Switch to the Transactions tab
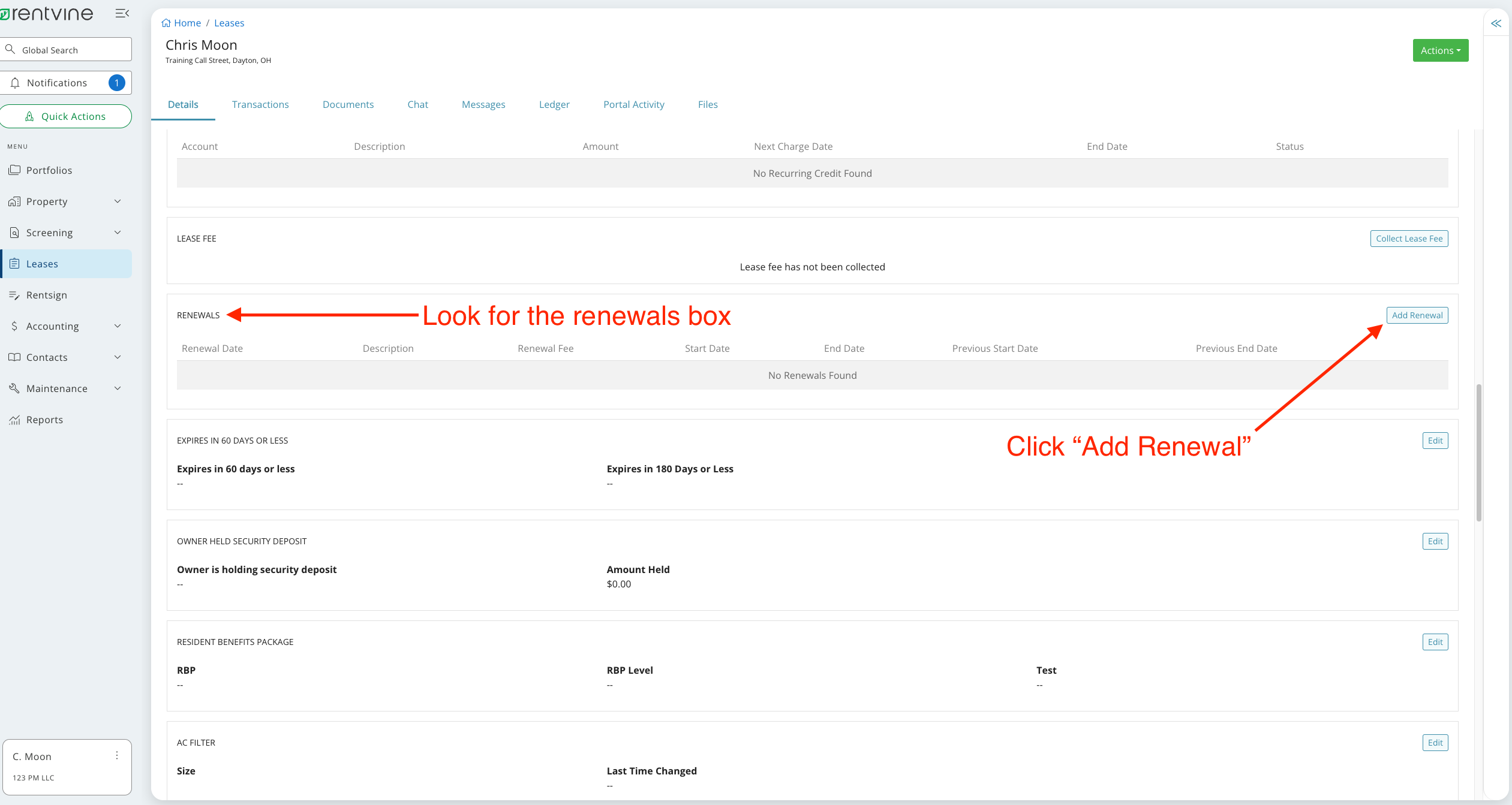The height and width of the screenshot is (805, 1512). point(260,104)
